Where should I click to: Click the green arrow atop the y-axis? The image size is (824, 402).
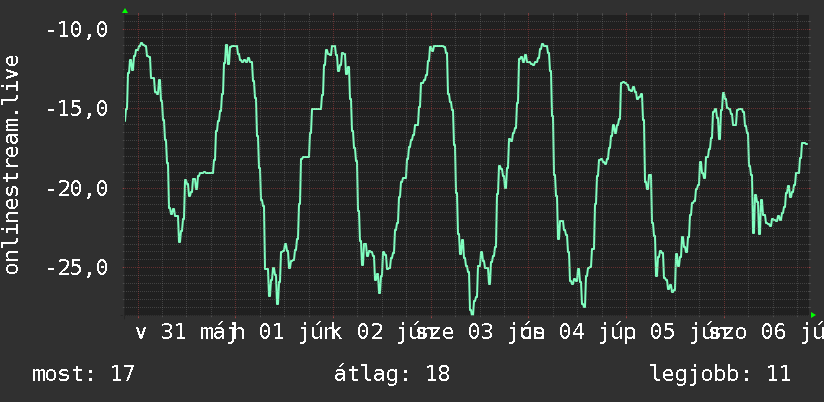tap(125, 11)
